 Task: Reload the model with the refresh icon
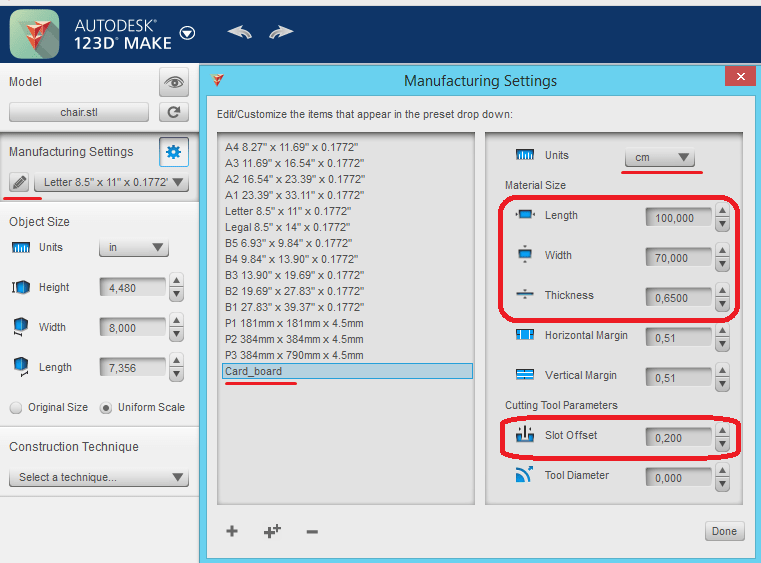click(174, 112)
